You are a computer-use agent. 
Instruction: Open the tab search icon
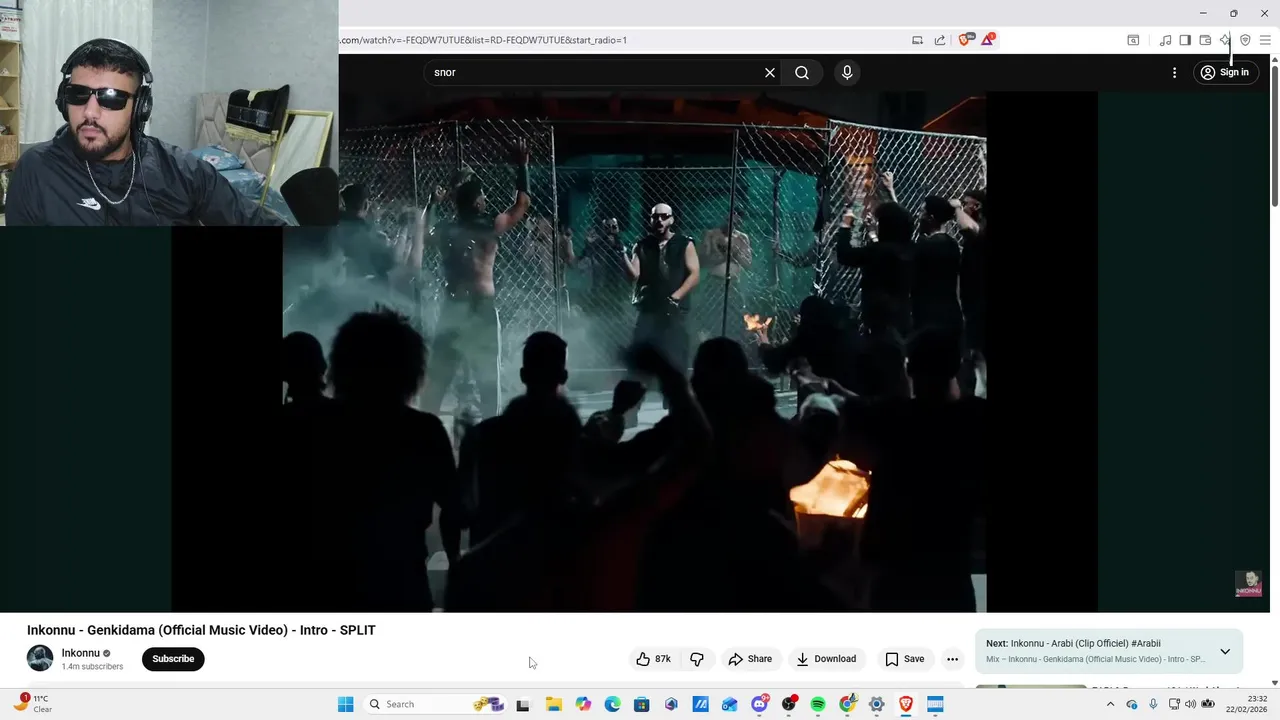click(x=1133, y=40)
